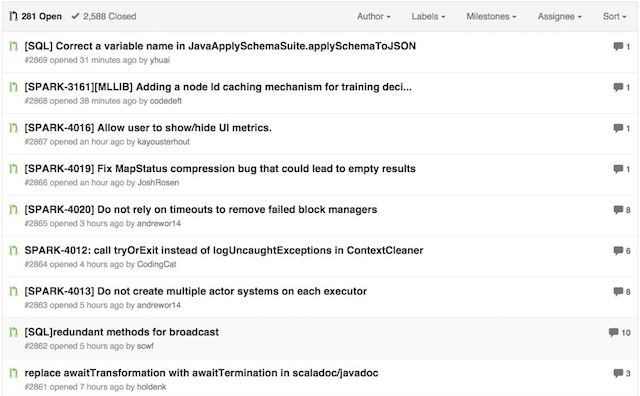Click the comment bubble for the awaitTermination PR
The width and height of the screenshot is (640, 396).
click(618, 373)
